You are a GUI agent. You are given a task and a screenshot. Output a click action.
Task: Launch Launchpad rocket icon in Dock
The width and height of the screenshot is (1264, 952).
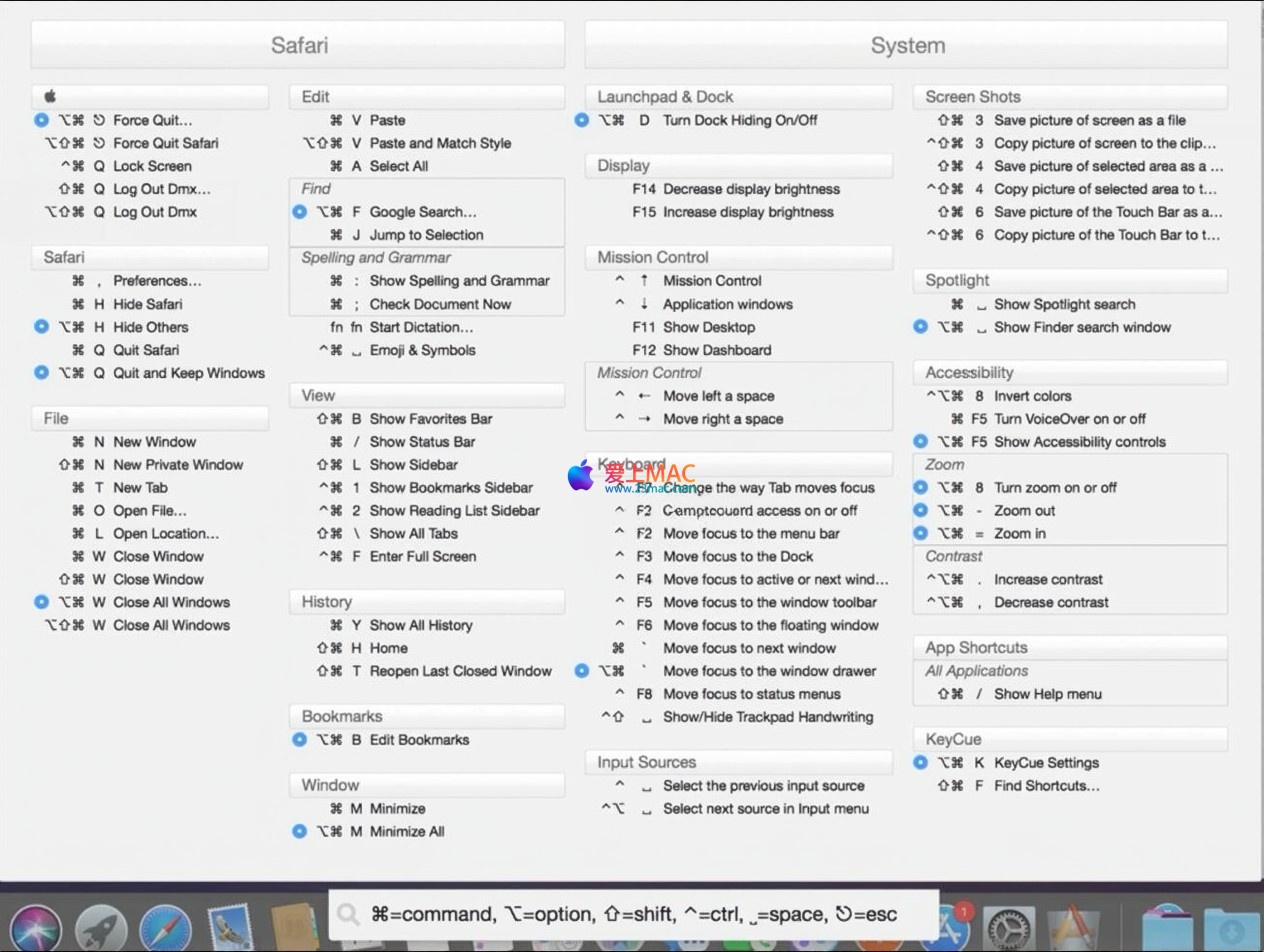101,927
